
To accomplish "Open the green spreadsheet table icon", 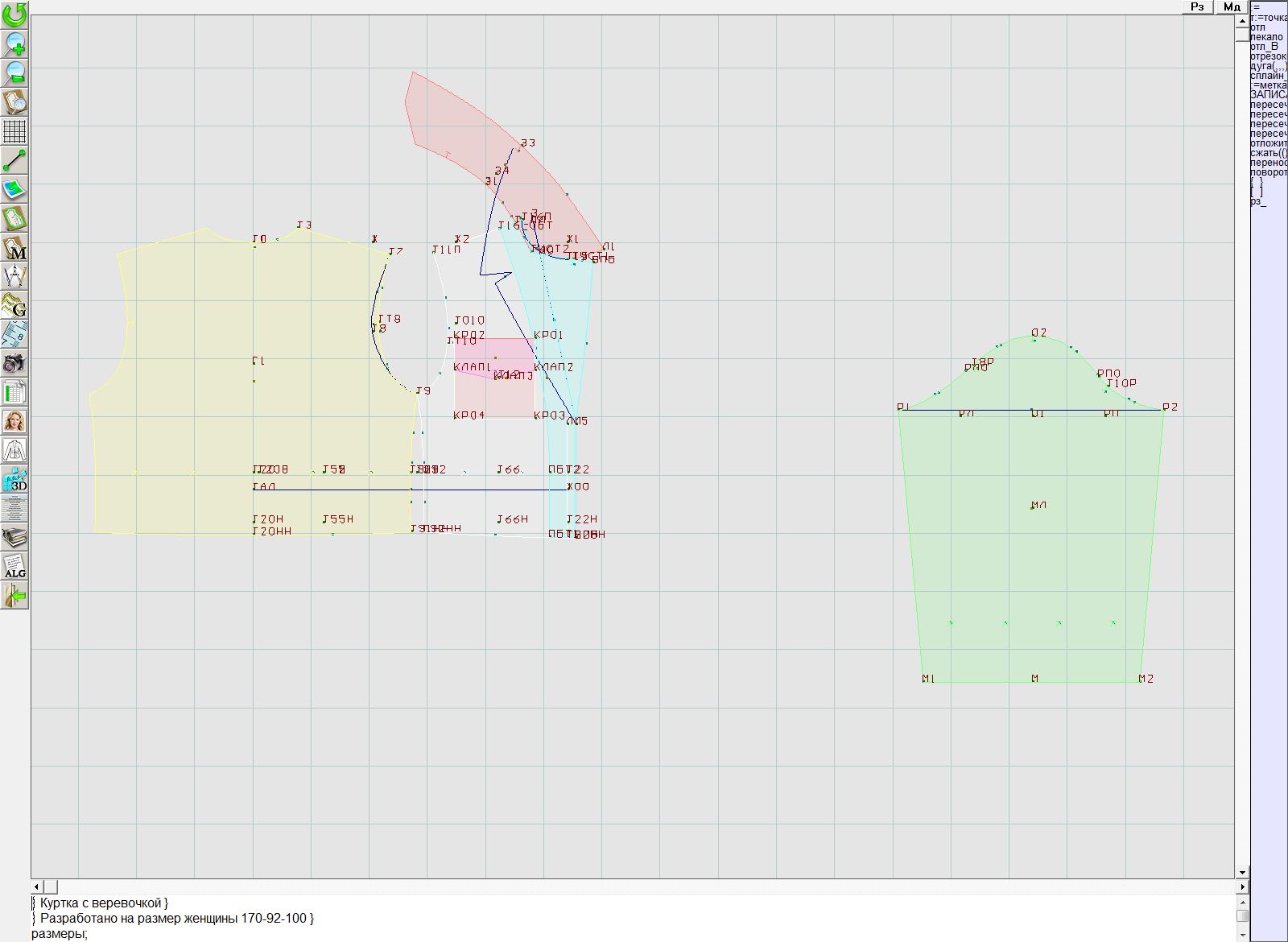I will [x=14, y=392].
